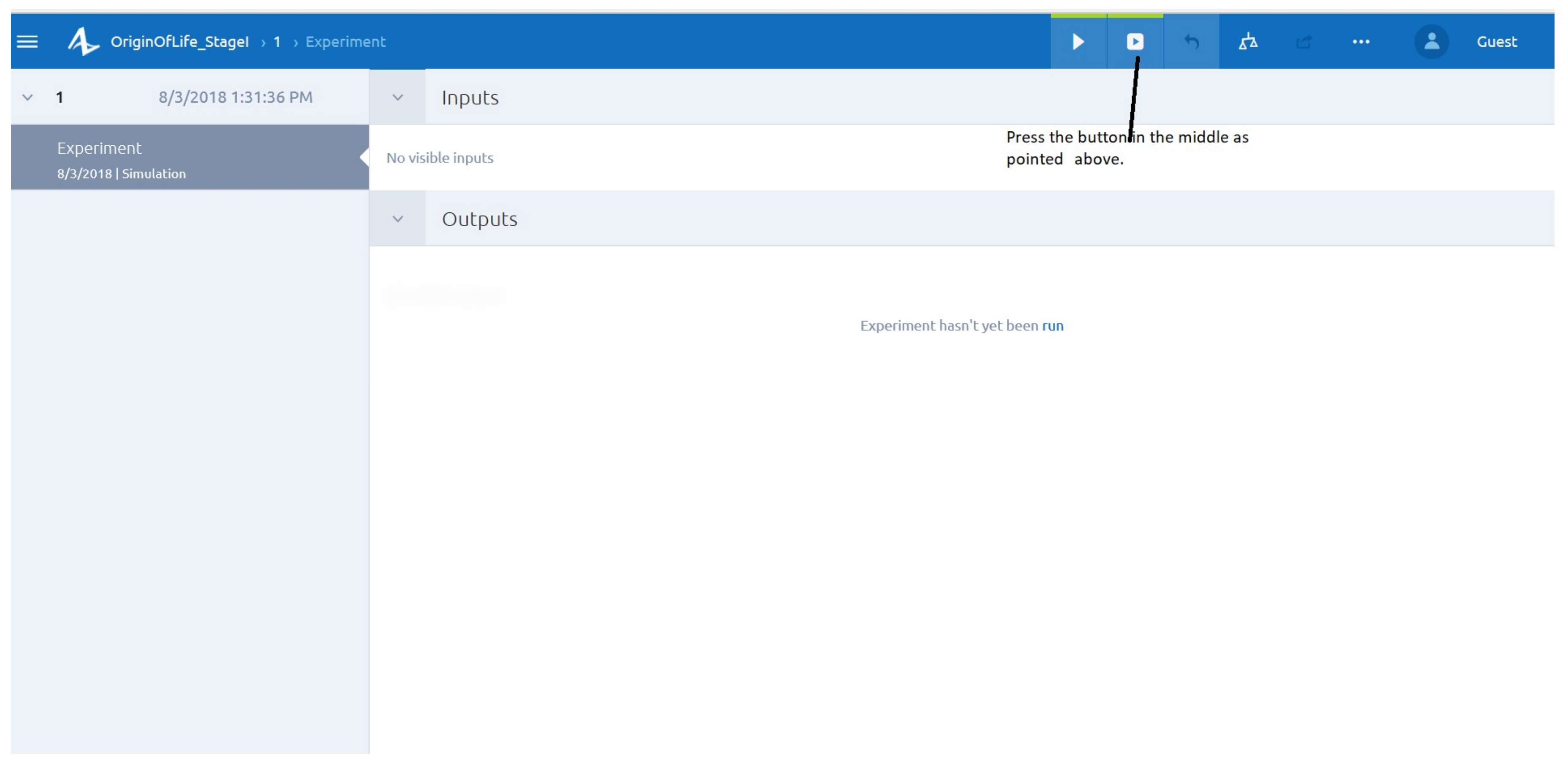Viewport: 1568px width, 770px height.
Task: Open the compare runs scales icon
Action: click(1248, 41)
